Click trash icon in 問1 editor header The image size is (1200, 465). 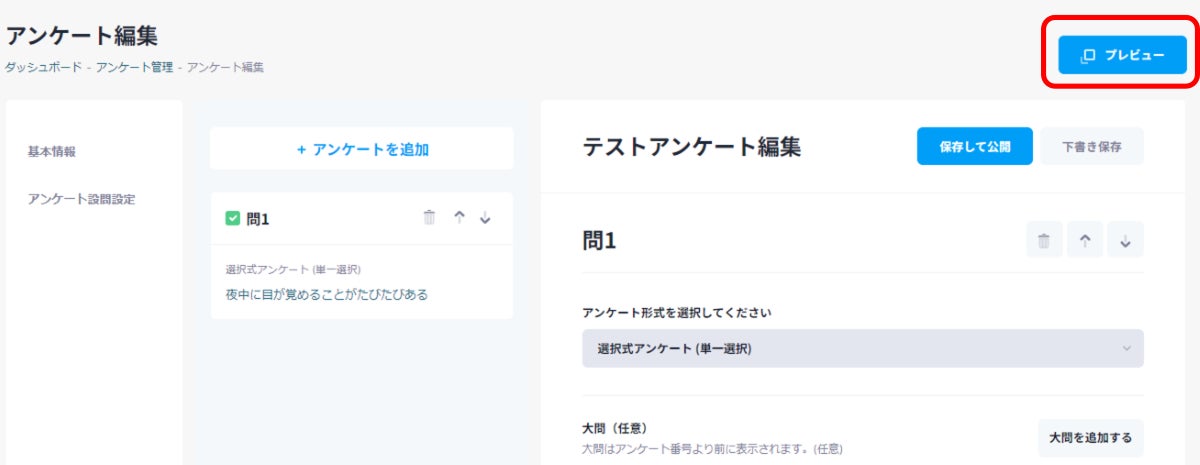click(1044, 240)
